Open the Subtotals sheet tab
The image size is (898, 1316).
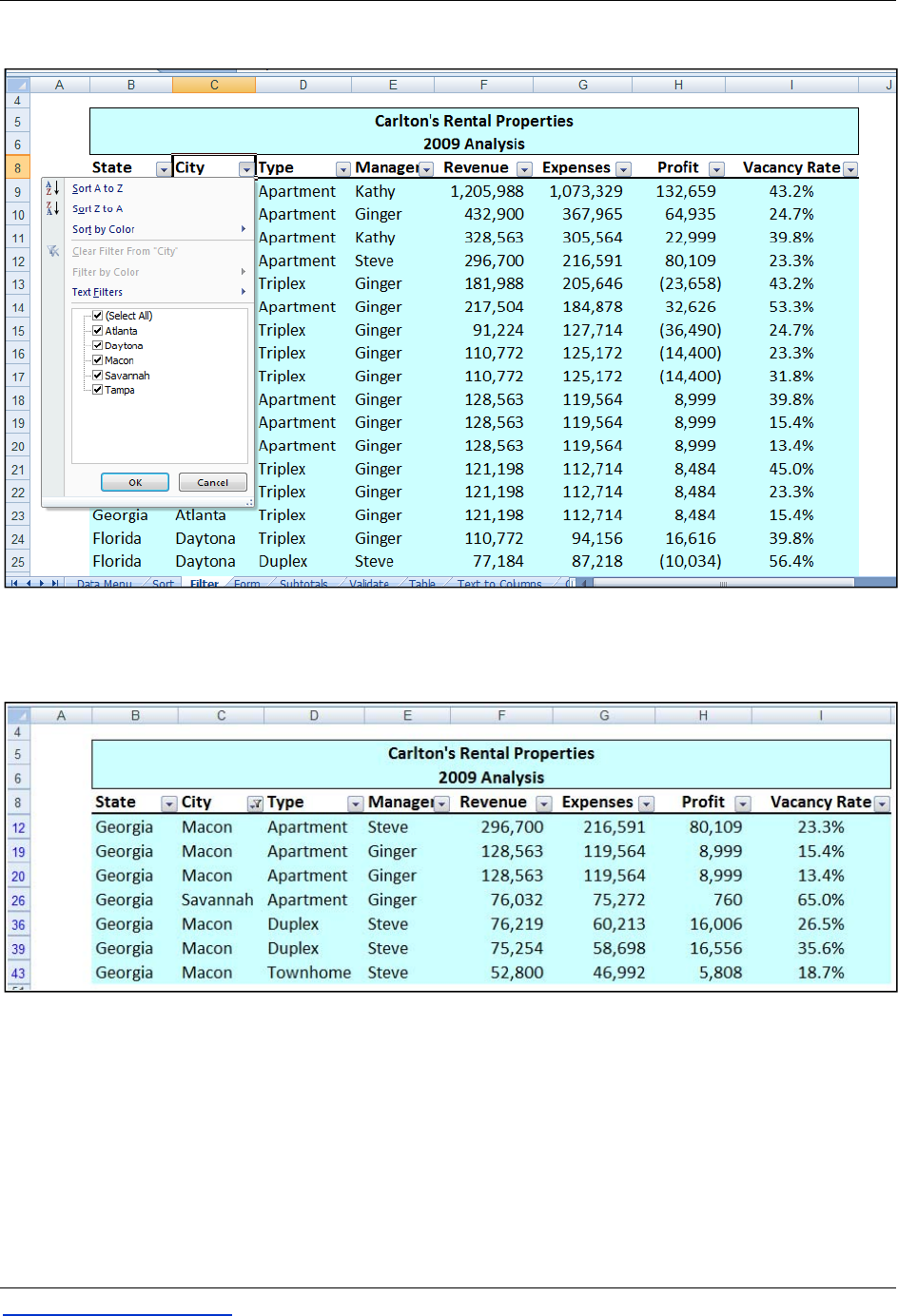[x=303, y=584]
